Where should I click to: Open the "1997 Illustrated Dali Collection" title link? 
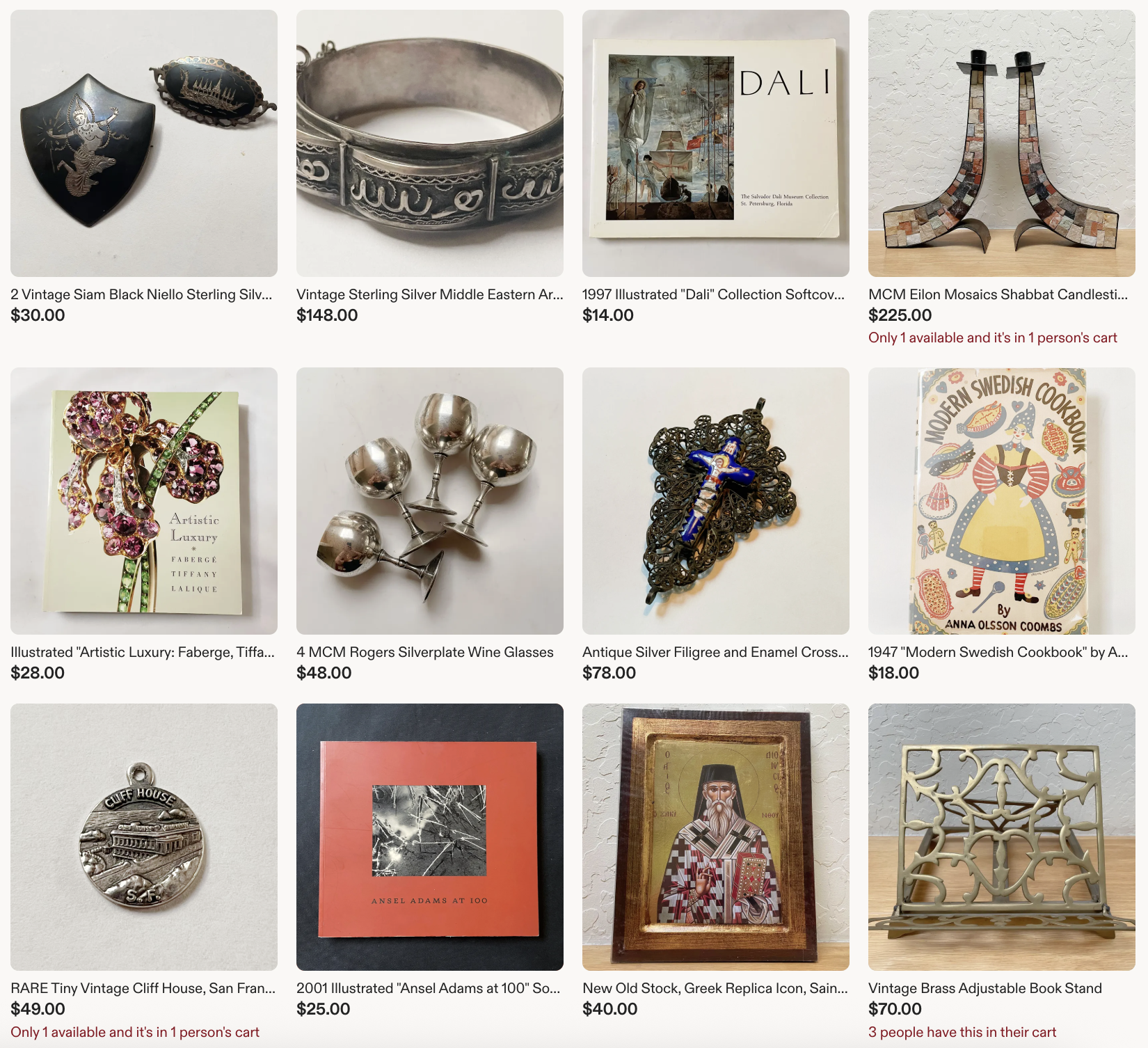coord(714,294)
